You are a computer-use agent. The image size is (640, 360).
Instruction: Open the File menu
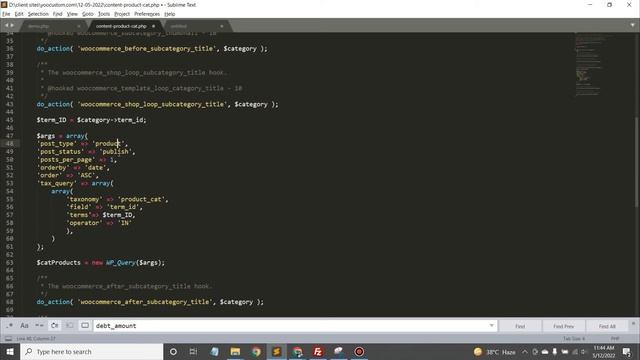coord(6,14)
